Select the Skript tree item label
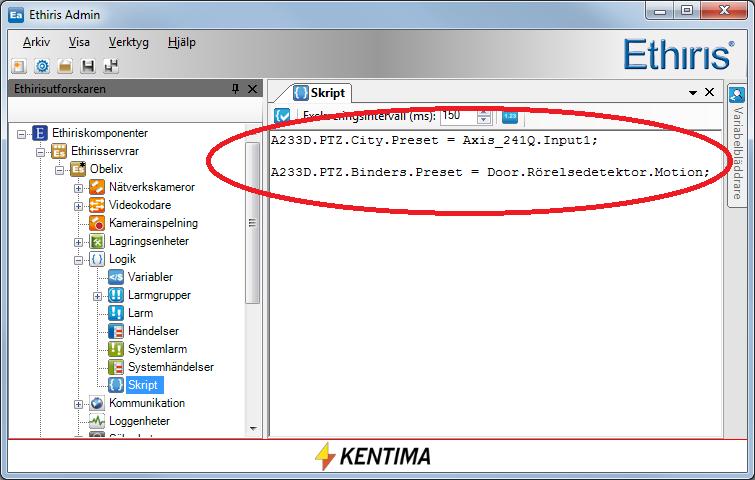Viewport: 755px width, 480px height. point(143,385)
